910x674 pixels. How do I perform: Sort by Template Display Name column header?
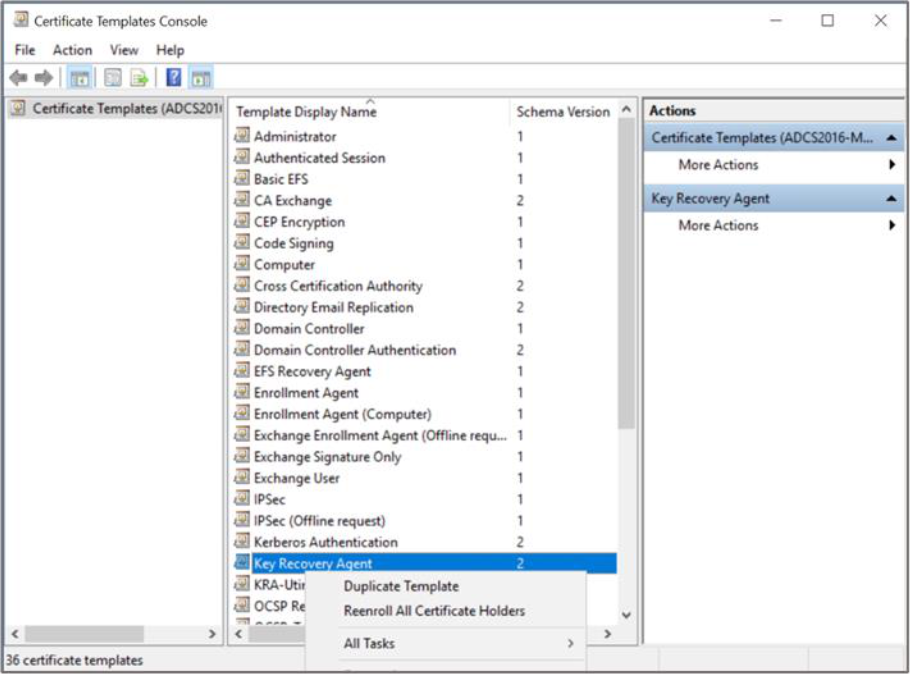pos(306,112)
